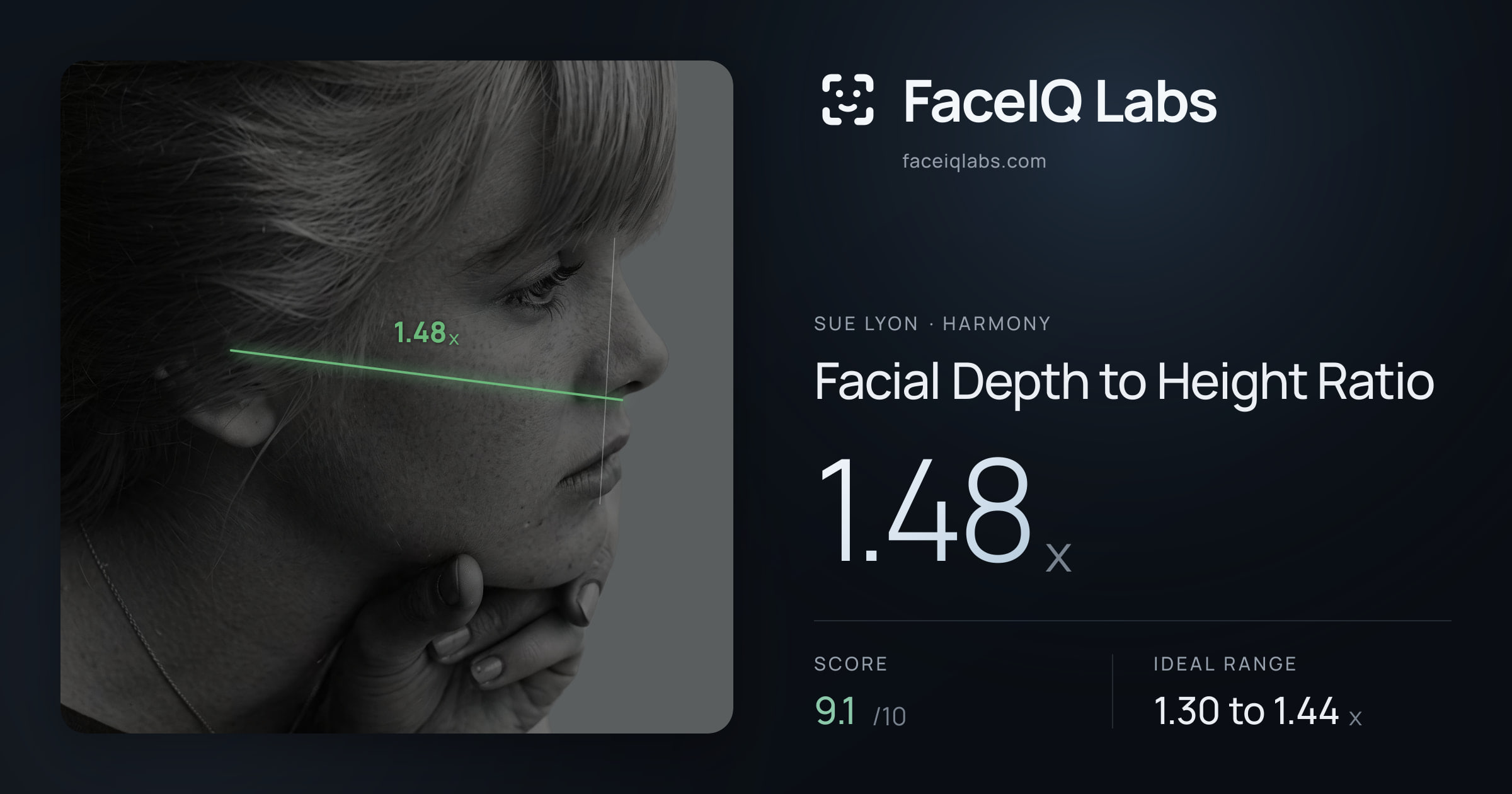Click the SCORE label
The image size is (1512, 794).
point(850,664)
